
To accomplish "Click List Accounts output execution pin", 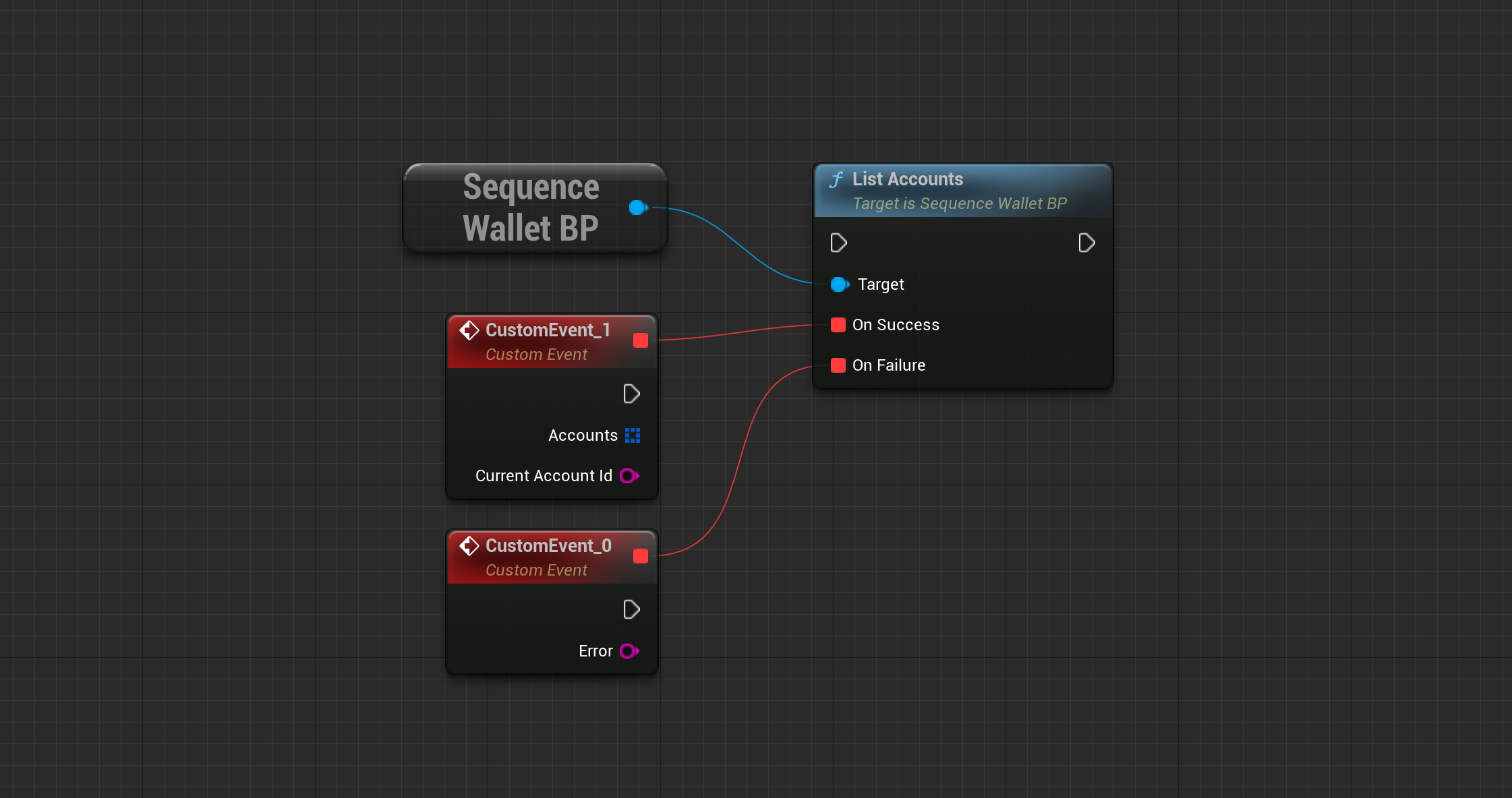I will click(x=1086, y=243).
